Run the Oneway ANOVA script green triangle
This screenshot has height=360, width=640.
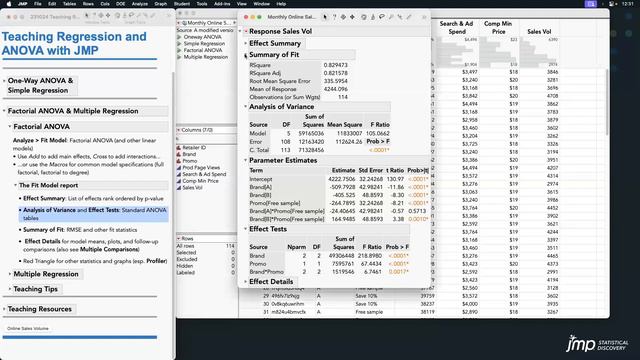[x=179, y=37]
